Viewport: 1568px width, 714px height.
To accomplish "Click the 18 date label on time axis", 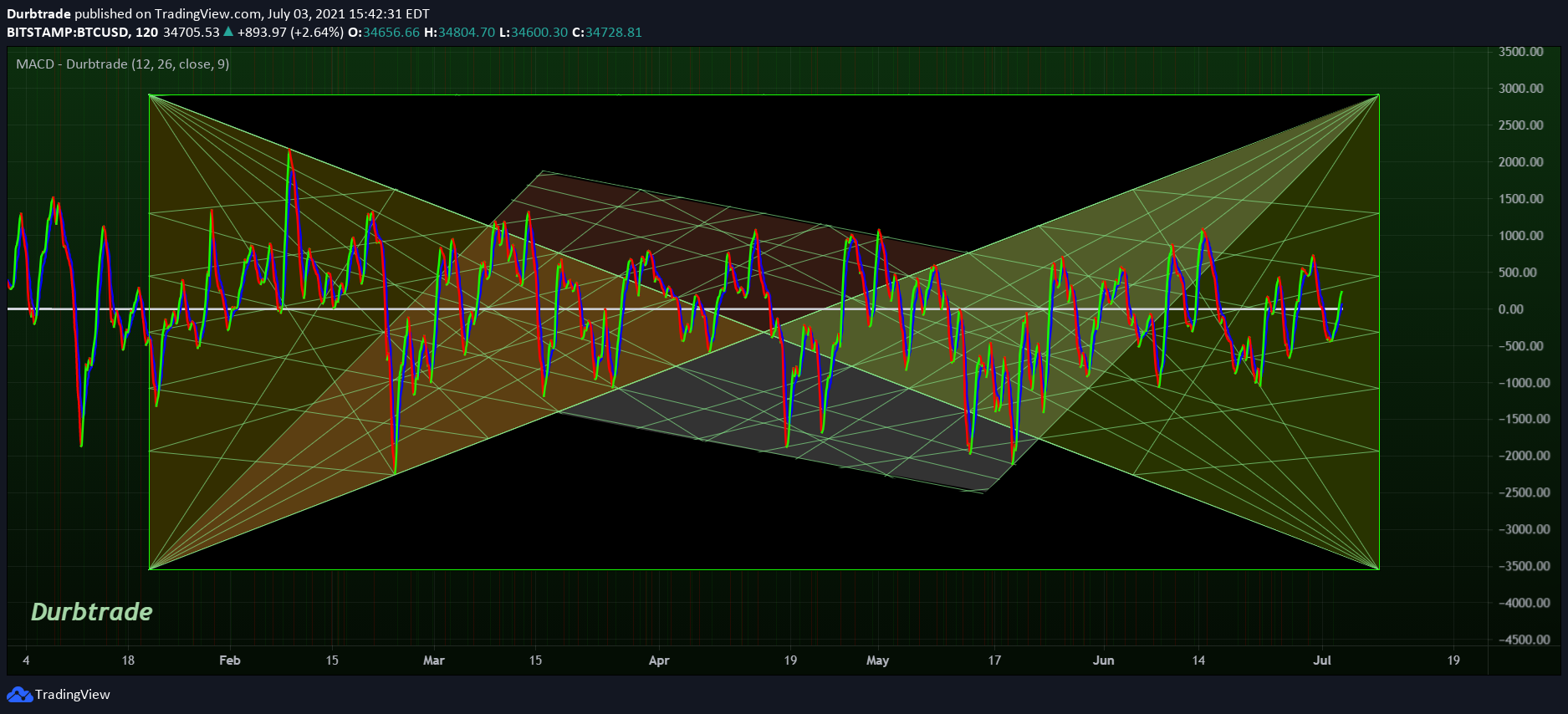I will [x=128, y=660].
